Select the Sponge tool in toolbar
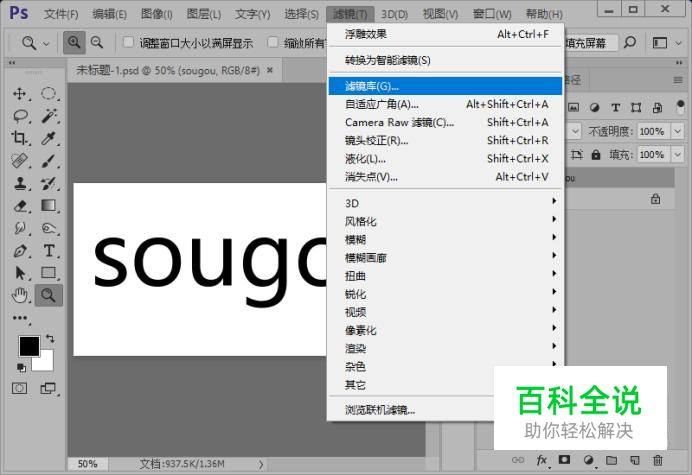The height and width of the screenshot is (475, 692). (x=48, y=228)
